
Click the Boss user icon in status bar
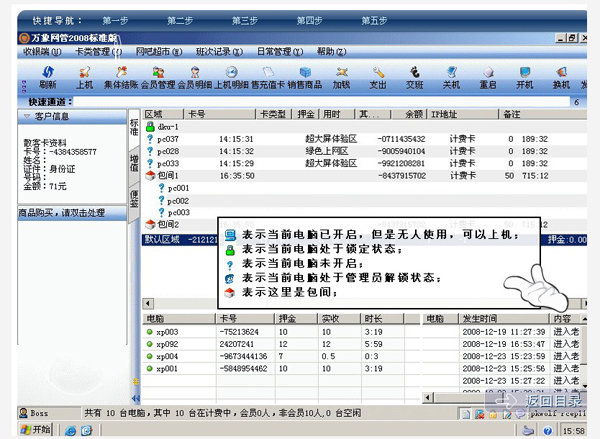tap(23, 413)
